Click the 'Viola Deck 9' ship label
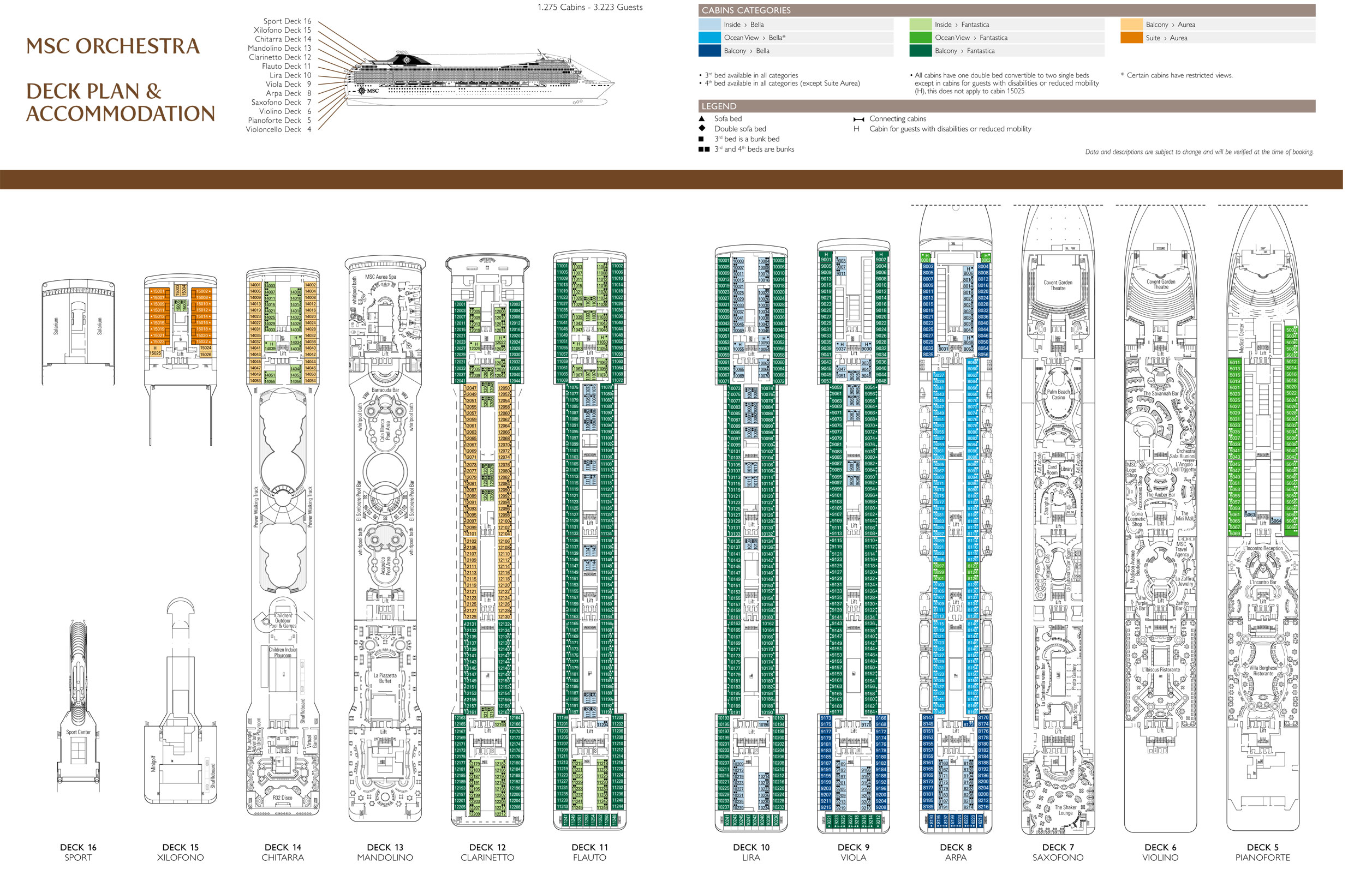 coord(288,84)
